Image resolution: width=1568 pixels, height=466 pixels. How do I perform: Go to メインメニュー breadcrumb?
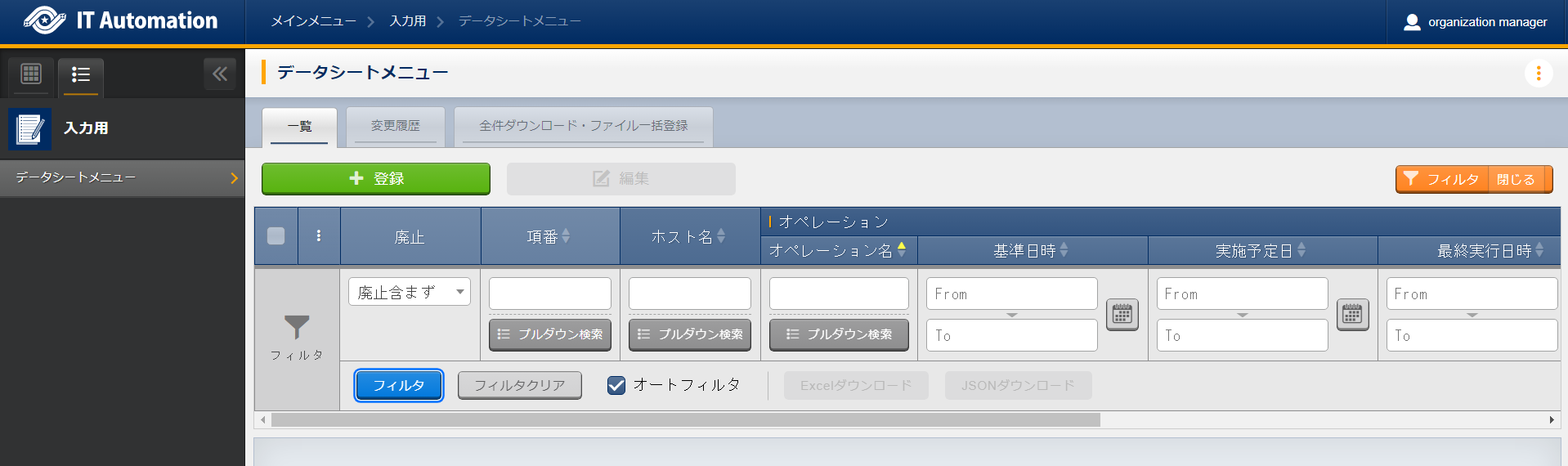point(314,21)
